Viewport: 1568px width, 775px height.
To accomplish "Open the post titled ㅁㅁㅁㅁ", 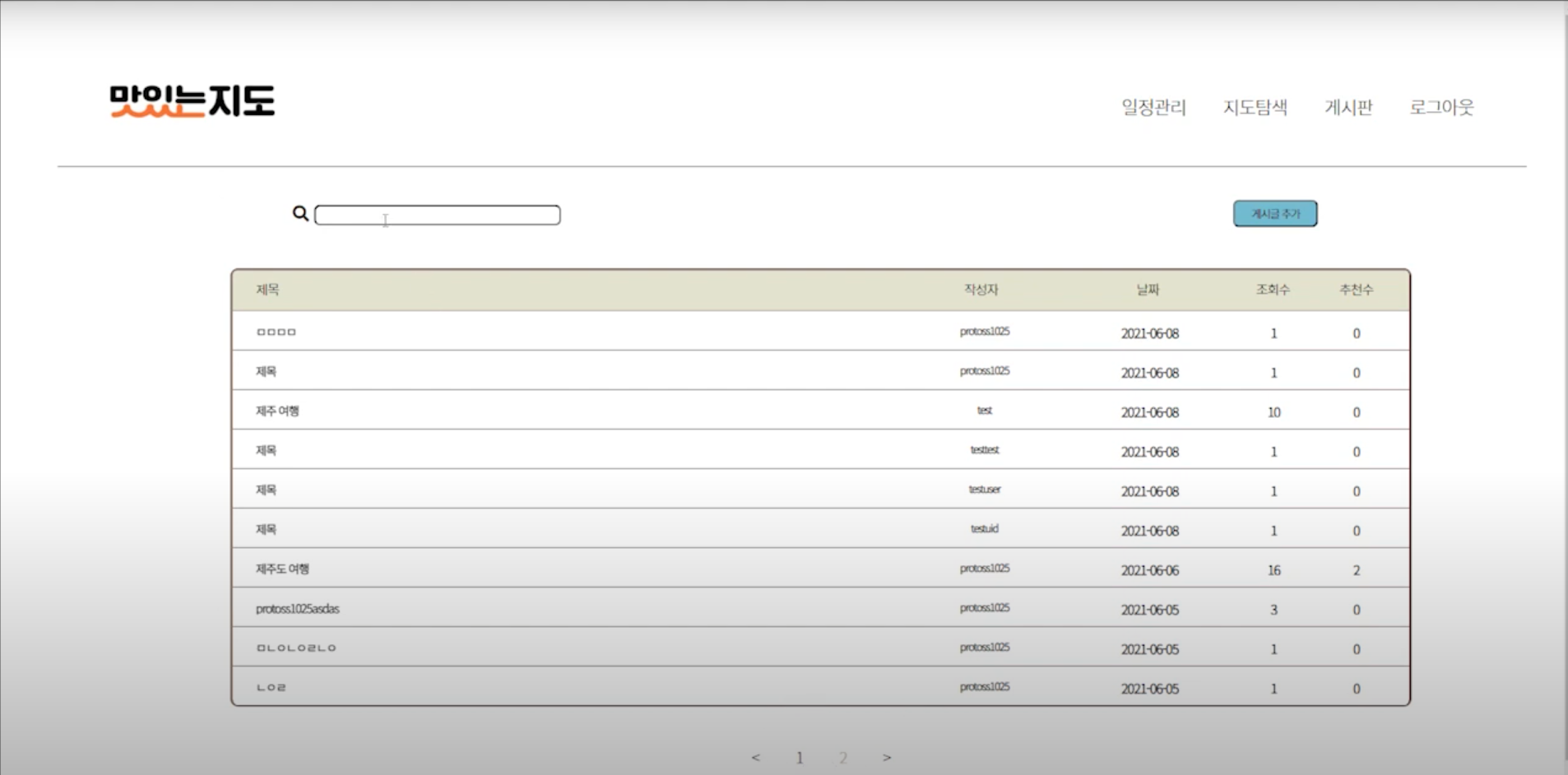I will tap(276, 332).
